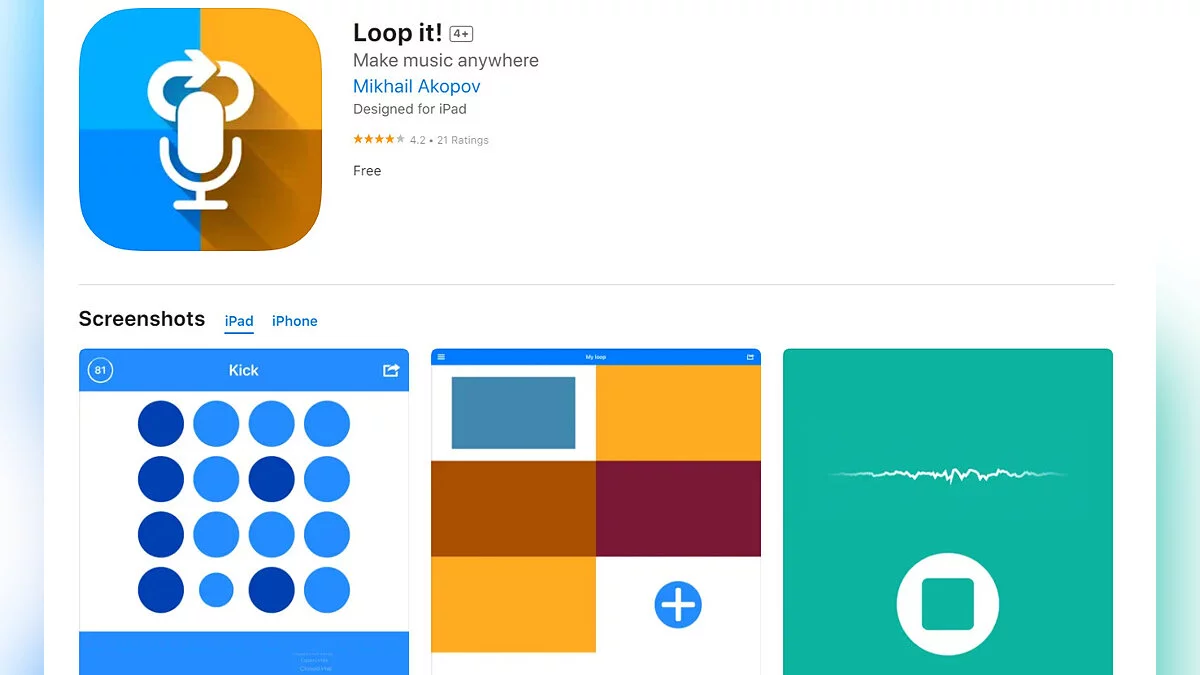Click the share icon in My loop screenshot
The height and width of the screenshot is (675, 1200).
click(750, 357)
